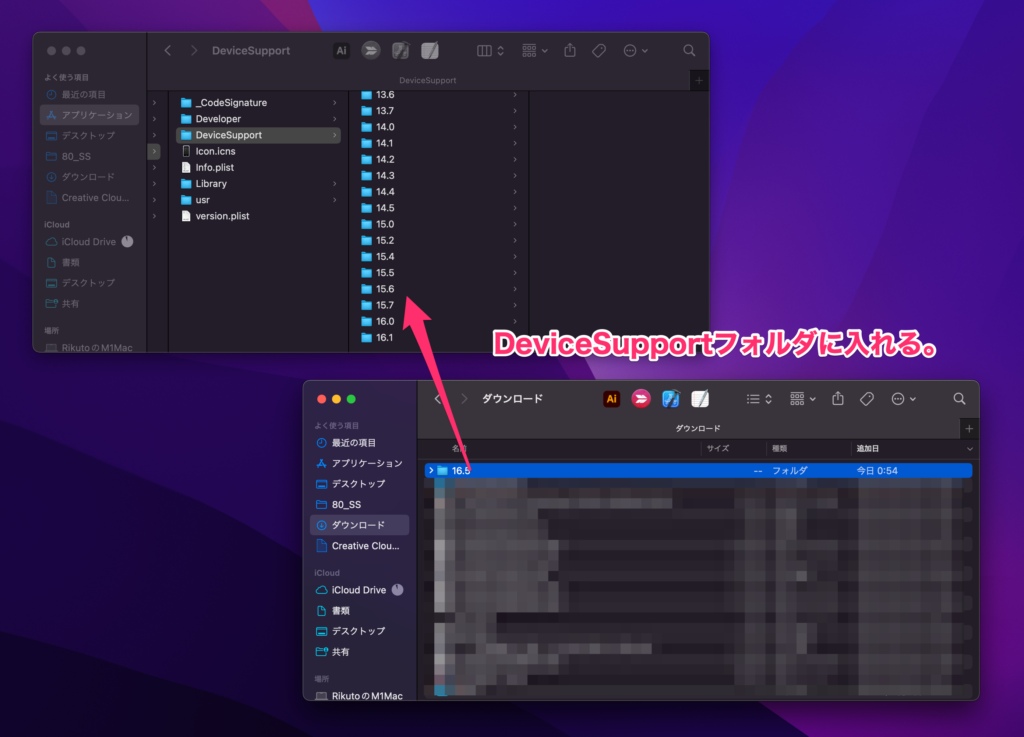Go forward in the Downloads window
The image size is (1024, 737).
pos(464,399)
